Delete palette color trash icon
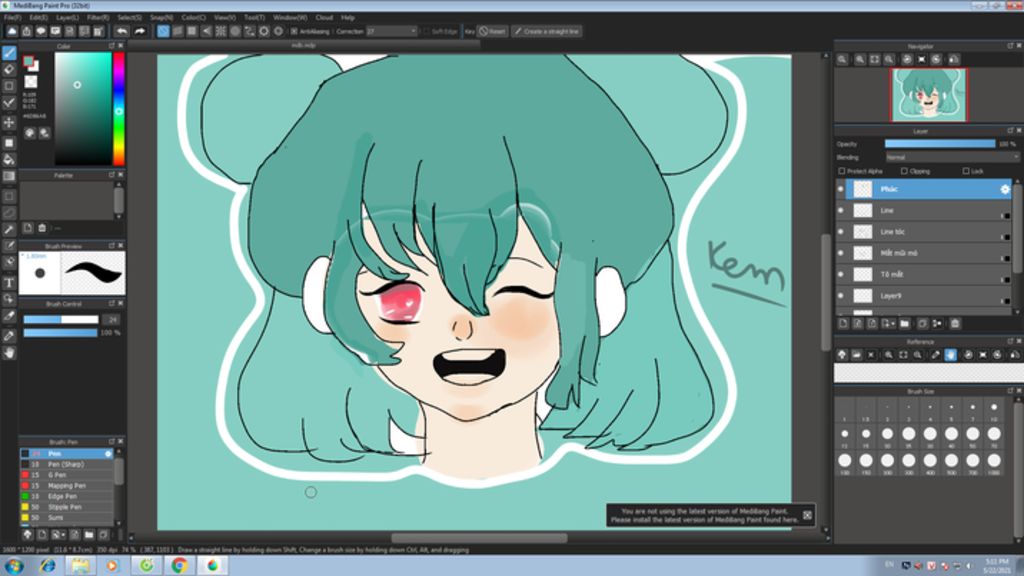This screenshot has width=1024, height=576. pos(42,228)
